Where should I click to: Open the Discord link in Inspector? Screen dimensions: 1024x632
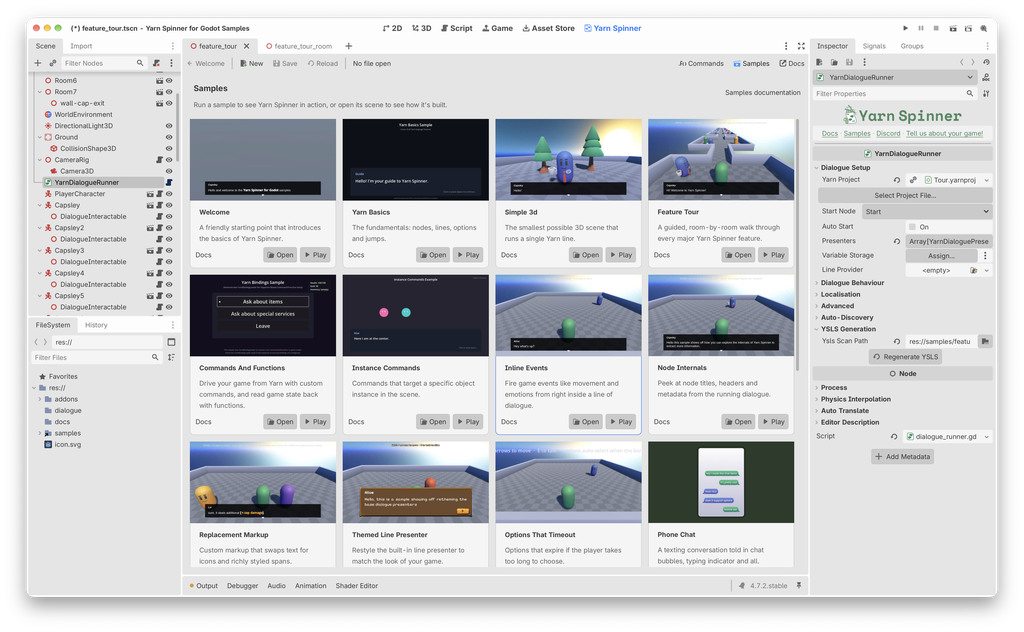(x=888, y=134)
